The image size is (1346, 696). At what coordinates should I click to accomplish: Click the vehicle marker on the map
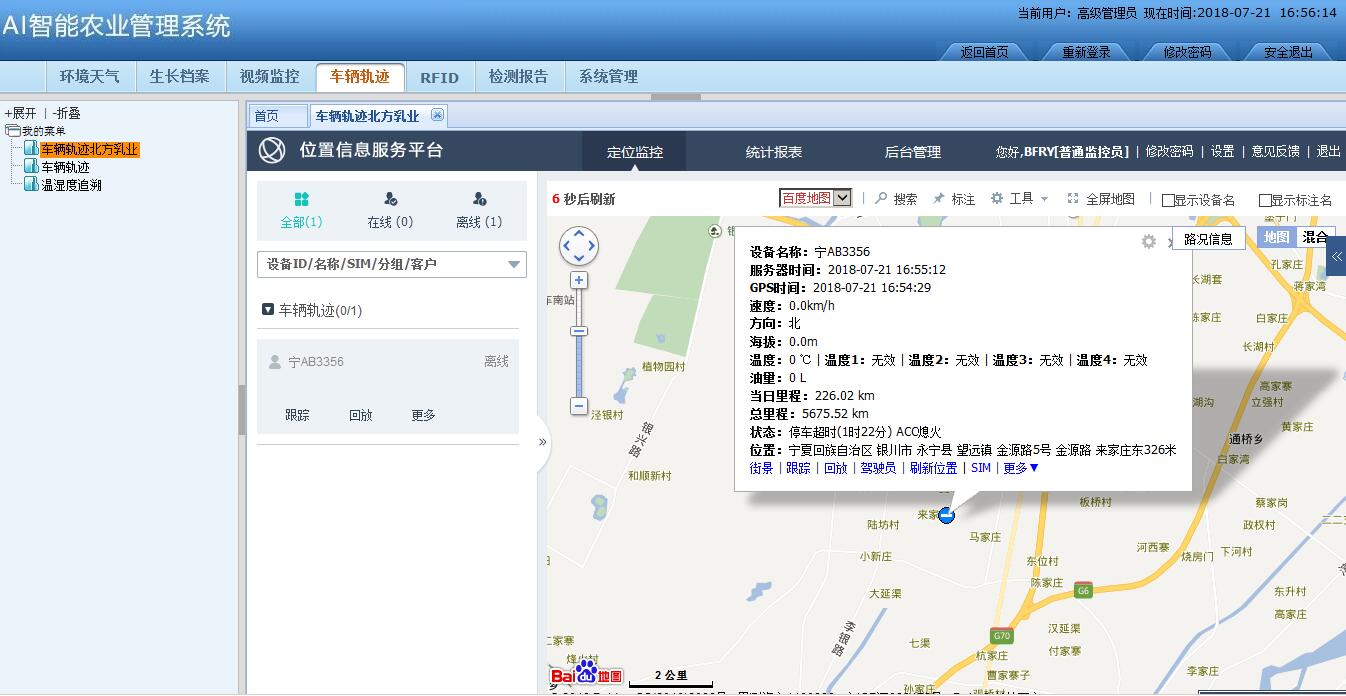(x=946, y=515)
